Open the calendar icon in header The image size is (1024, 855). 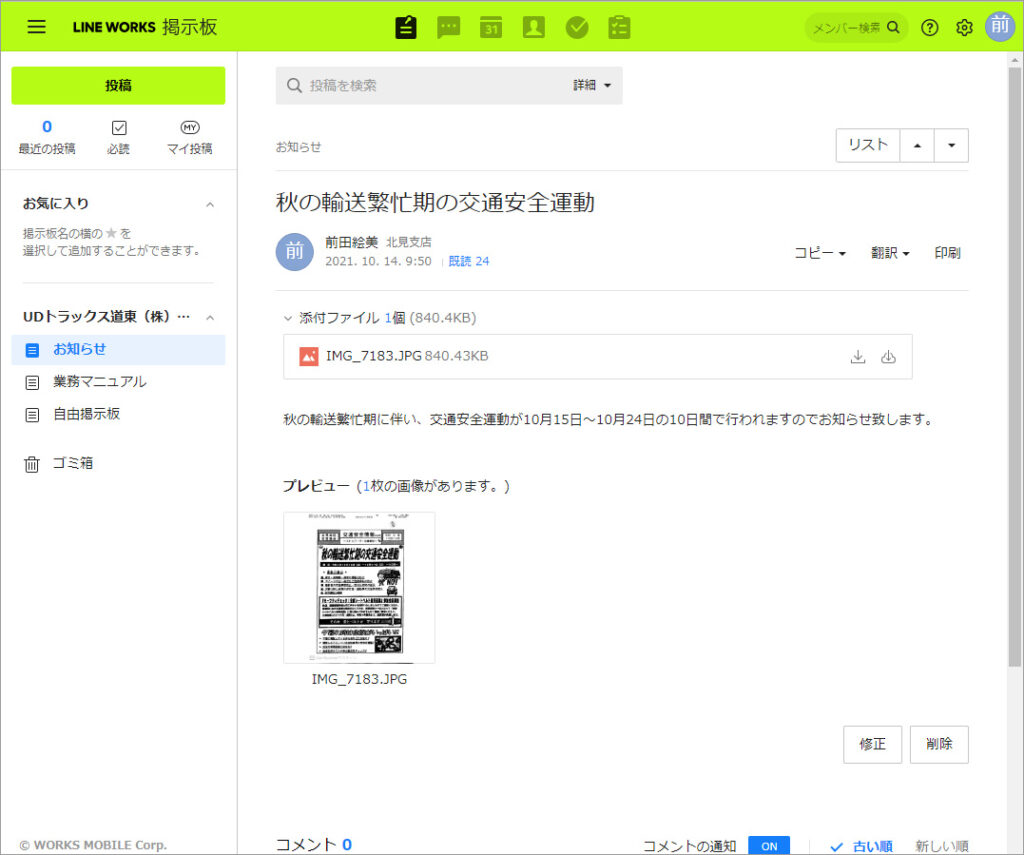click(x=491, y=27)
